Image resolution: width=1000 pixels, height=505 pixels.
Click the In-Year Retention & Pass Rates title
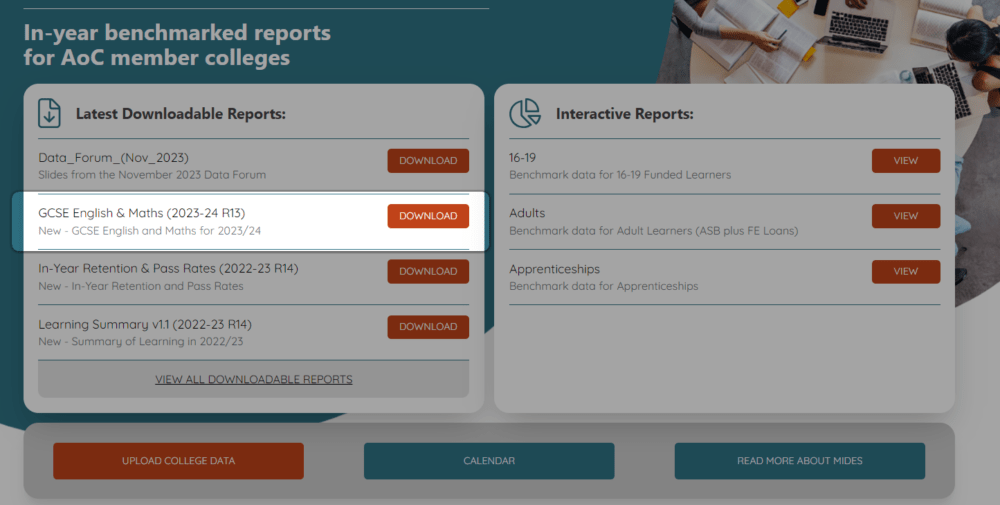click(168, 268)
